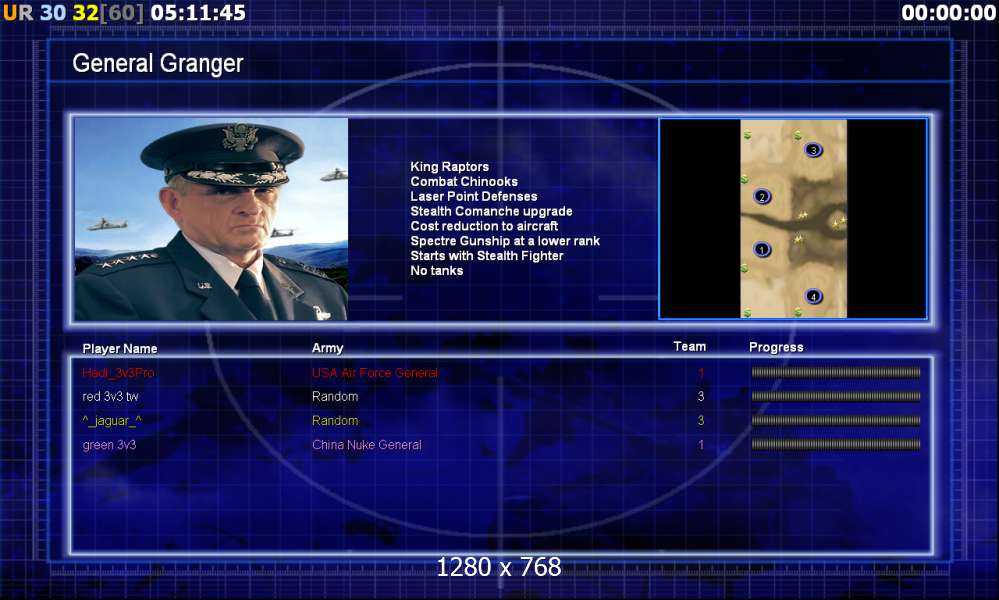Select player ^_jaguar_^
This screenshot has width=999, height=600.
pos(111,420)
